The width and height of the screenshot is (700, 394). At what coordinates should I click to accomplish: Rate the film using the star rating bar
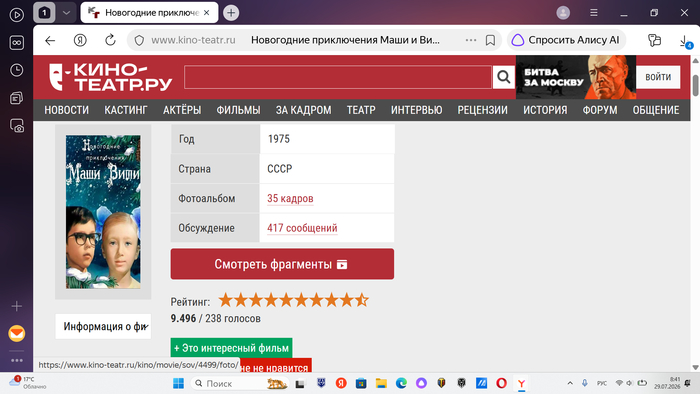[293, 300]
